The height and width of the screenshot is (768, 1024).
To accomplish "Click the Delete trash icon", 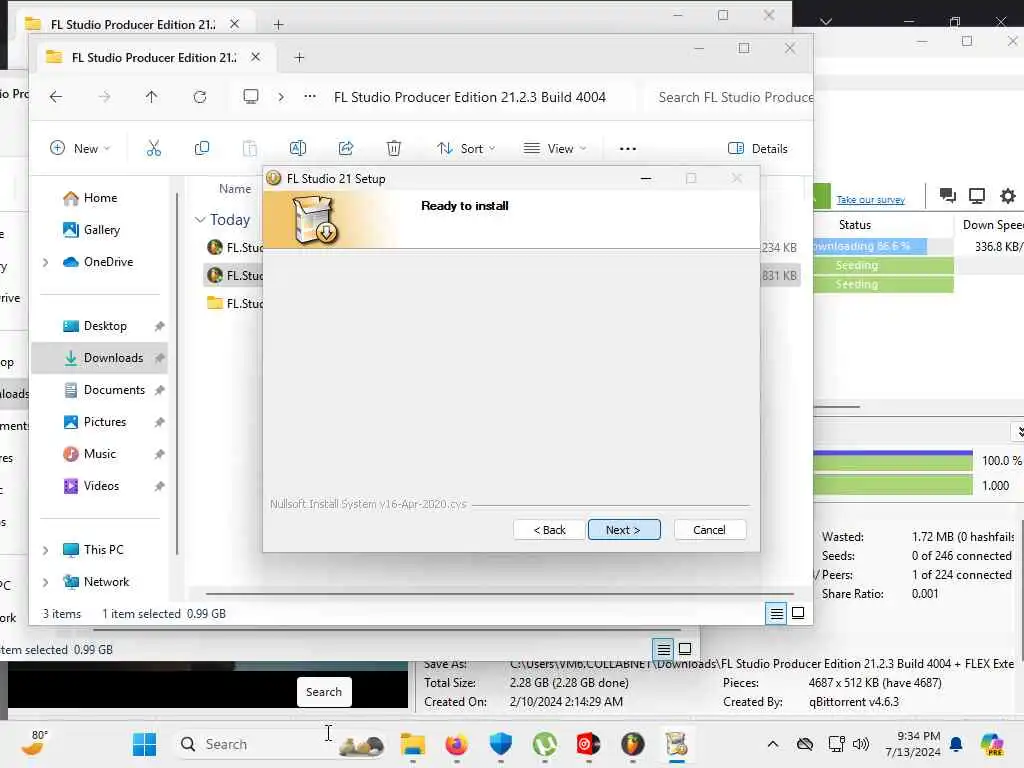I will tap(394, 148).
